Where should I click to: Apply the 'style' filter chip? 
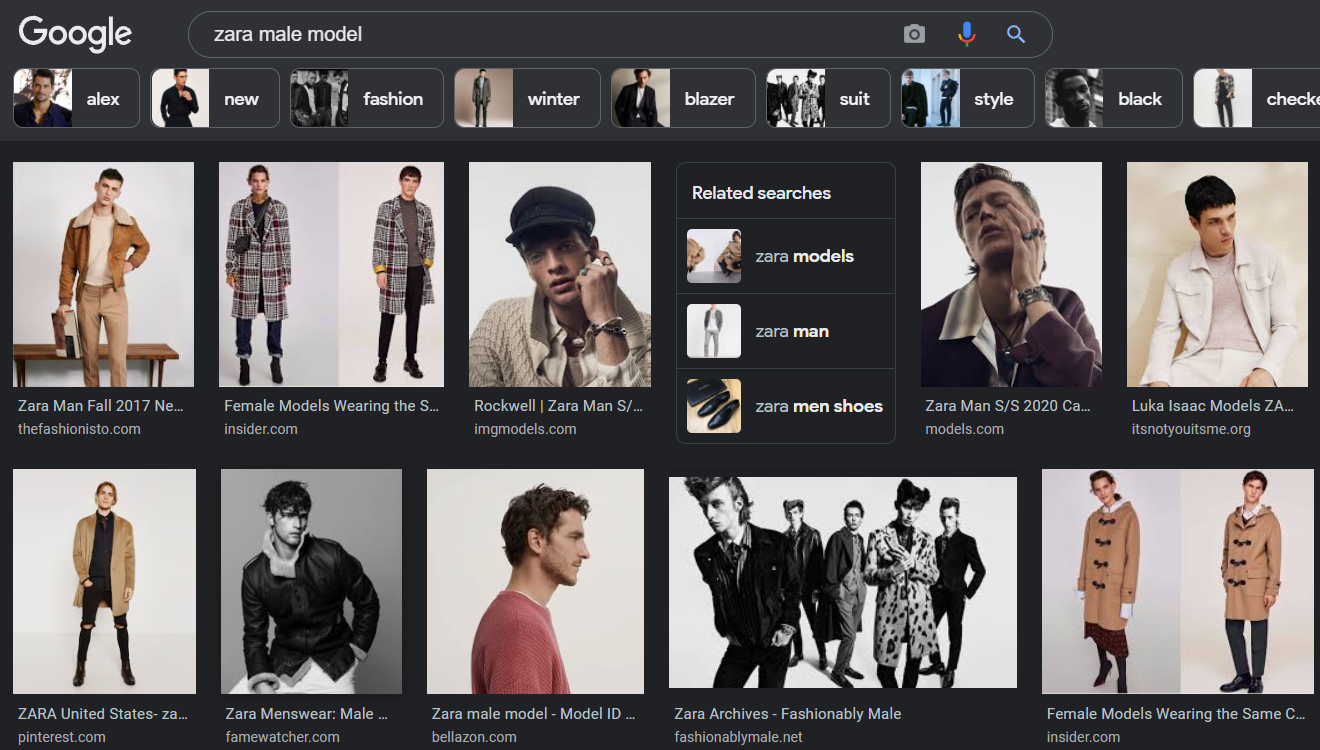[x=967, y=98]
